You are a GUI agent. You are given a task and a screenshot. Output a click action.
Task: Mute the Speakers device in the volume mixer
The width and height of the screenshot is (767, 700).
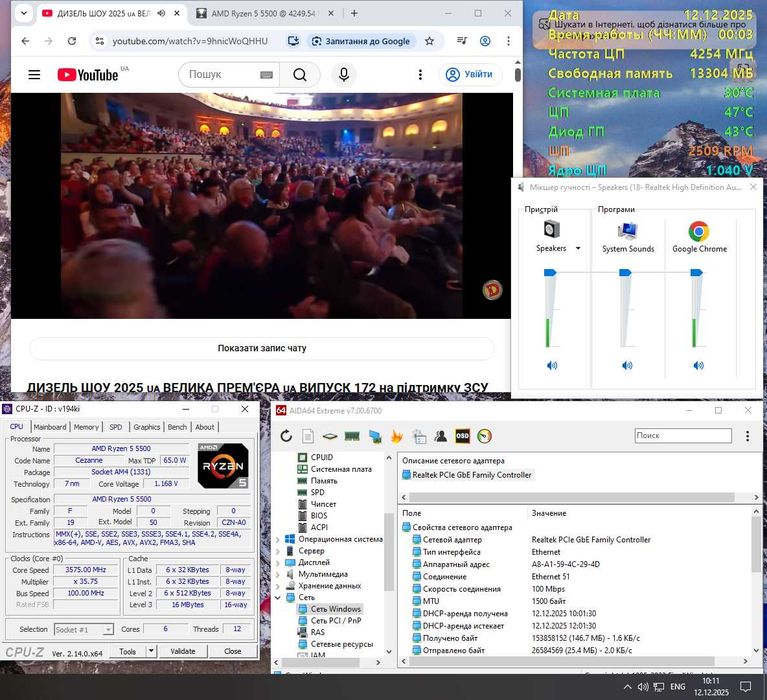(x=552, y=366)
